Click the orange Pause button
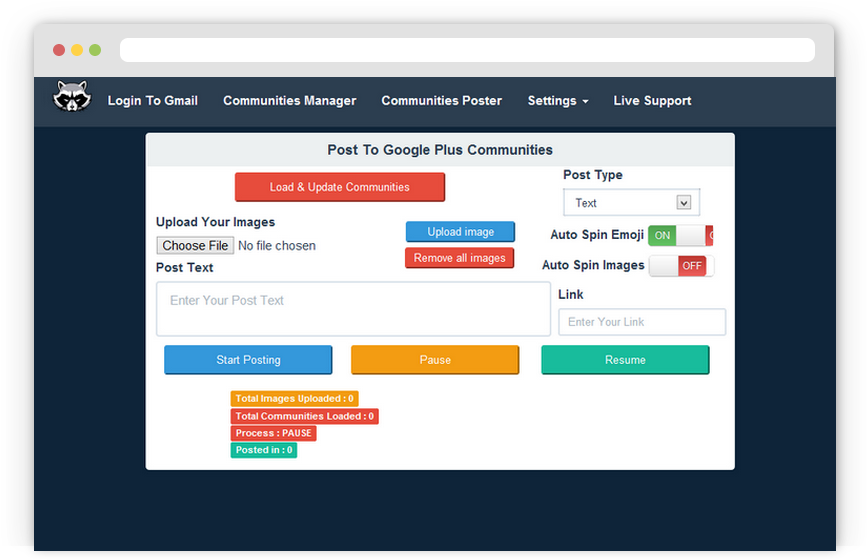This screenshot has height=560, width=867. 435,360
